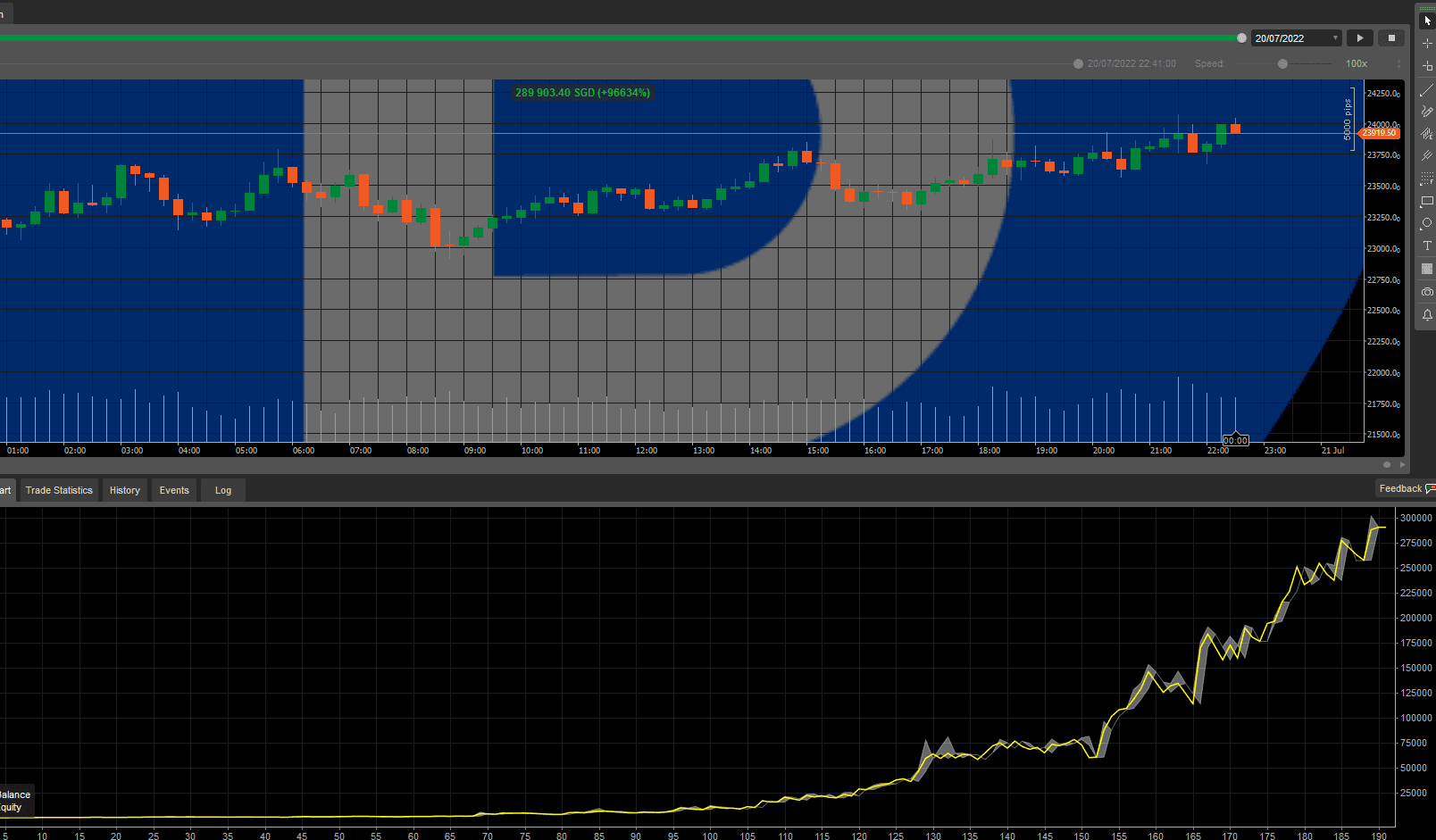Image resolution: width=1436 pixels, height=840 pixels.
Task: Activate the crosshair tool
Action: 1426,42
